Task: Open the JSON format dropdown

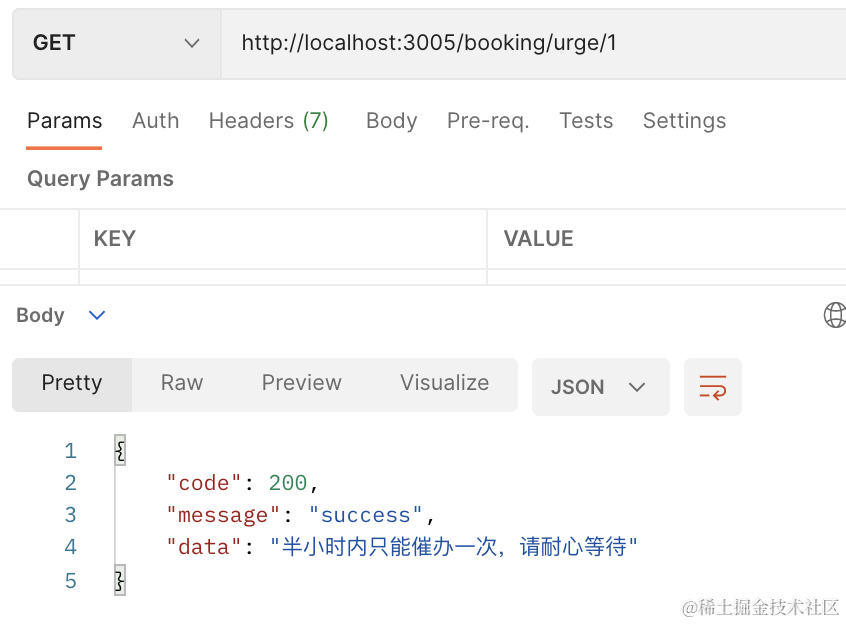Action: pyautogui.click(x=600, y=387)
